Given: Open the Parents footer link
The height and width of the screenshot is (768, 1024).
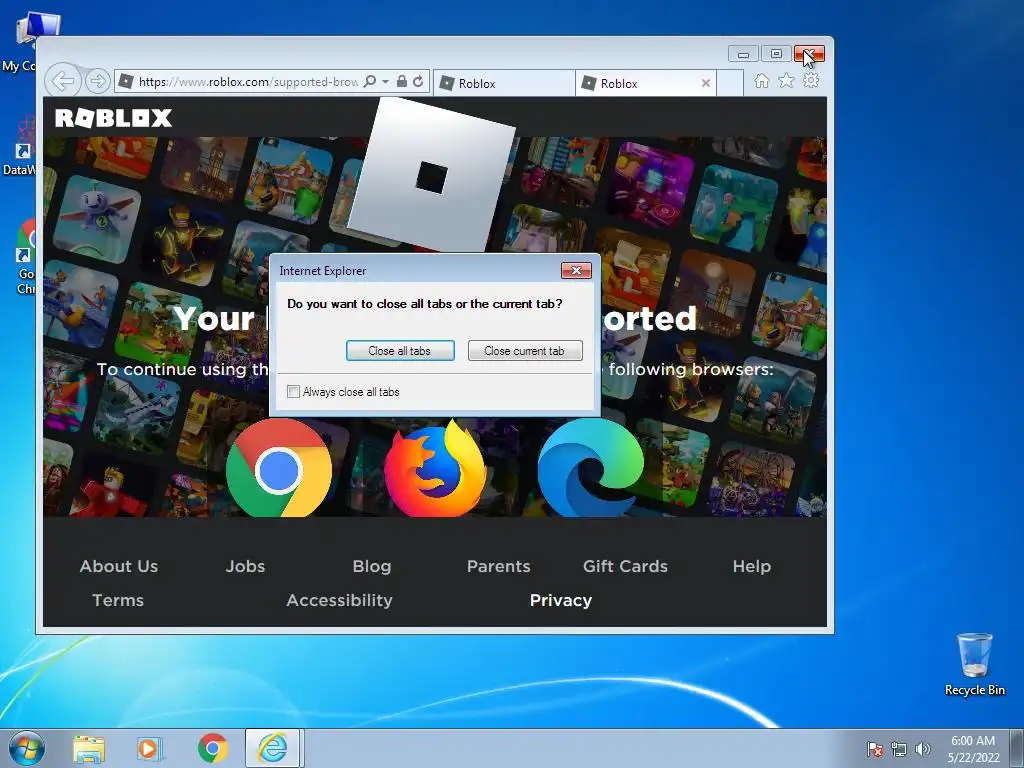Looking at the screenshot, I should pos(498,566).
